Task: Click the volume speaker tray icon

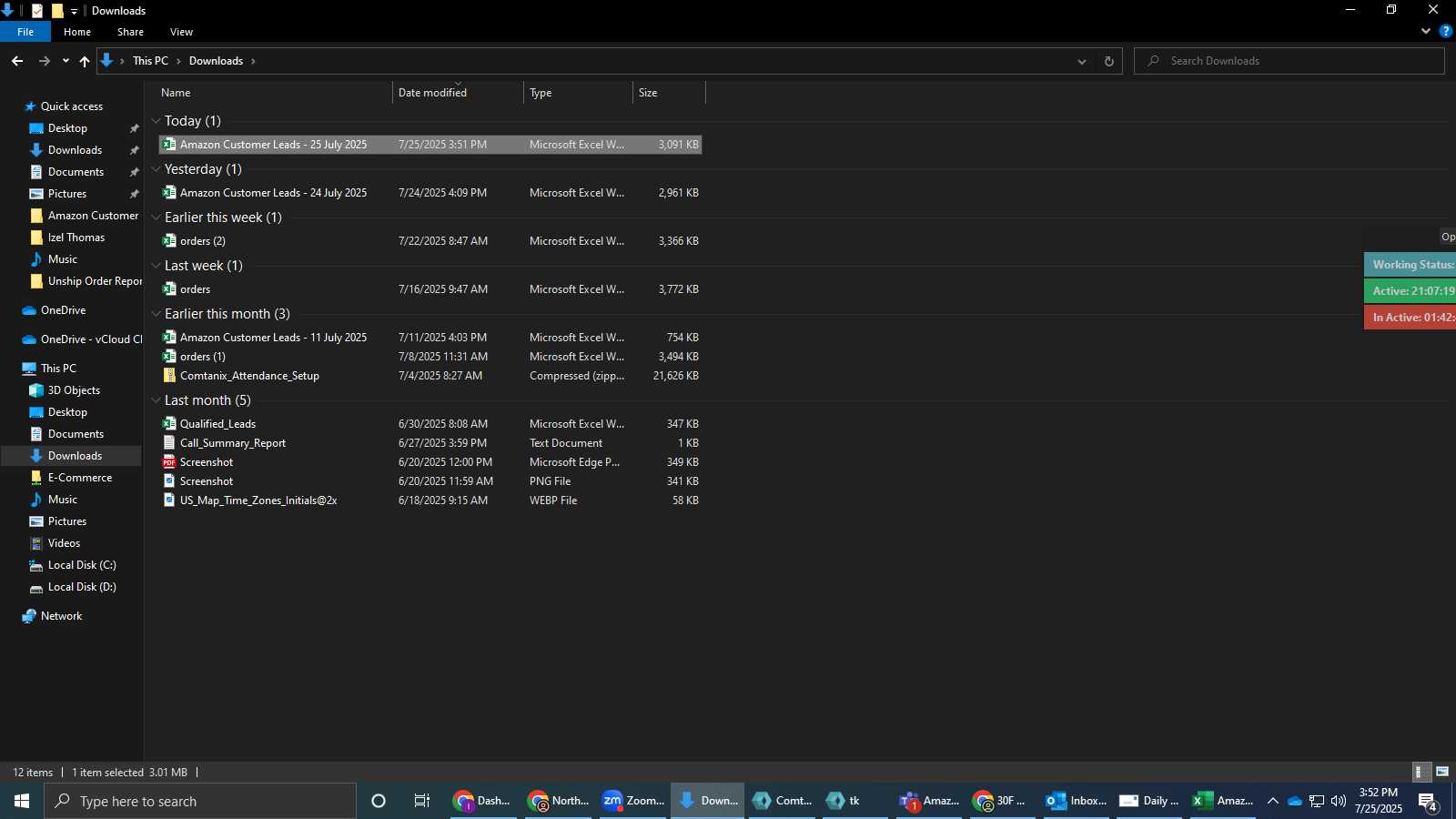Action: (1338, 801)
